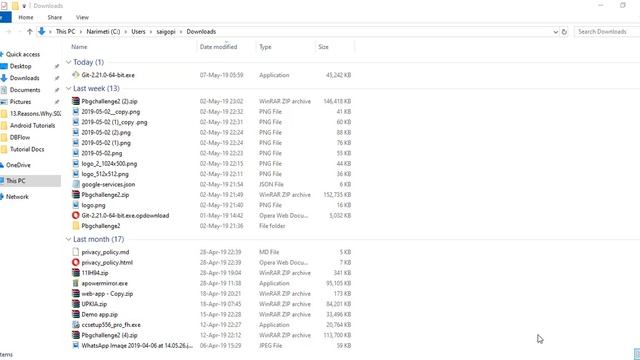Select the Pbgchallenge2.zip file name
This screenshot has width=640, height=360.
coord(105,195)
